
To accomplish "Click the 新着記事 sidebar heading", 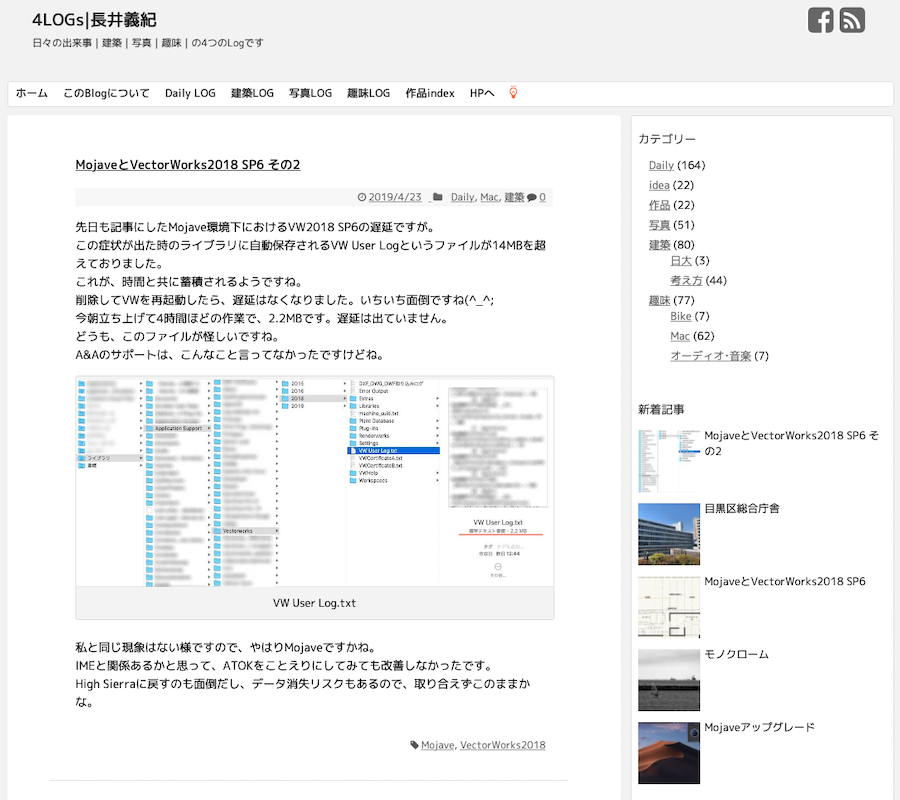I will [x=661, y=410].
